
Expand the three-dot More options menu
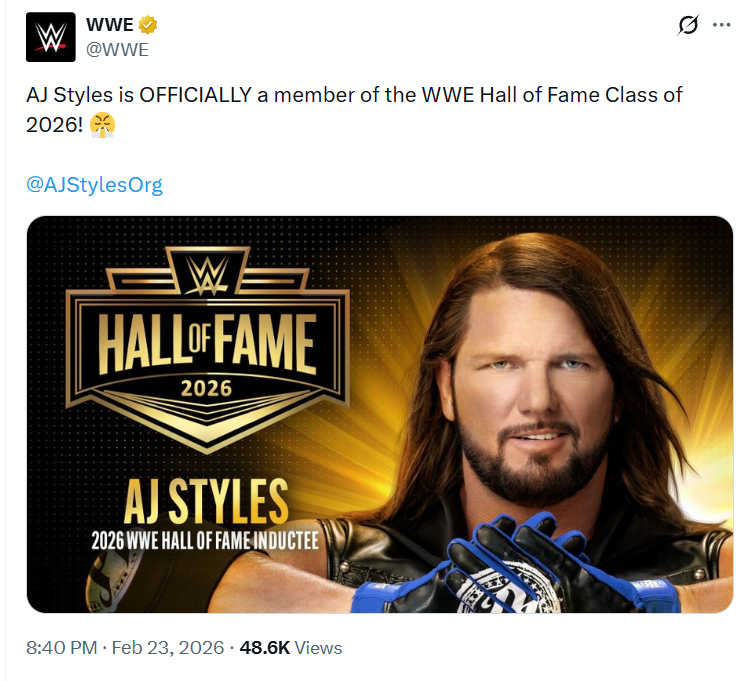click(721, 26)
